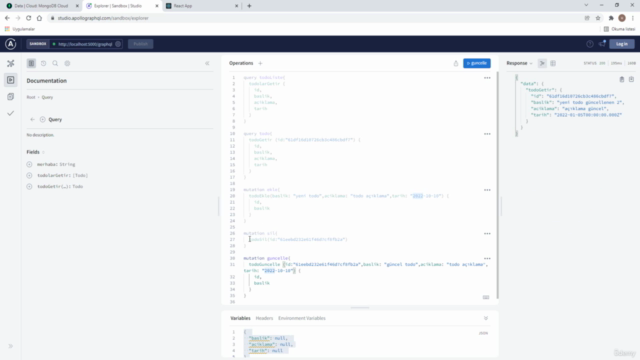Open a new browser tab

pos(249,6)
